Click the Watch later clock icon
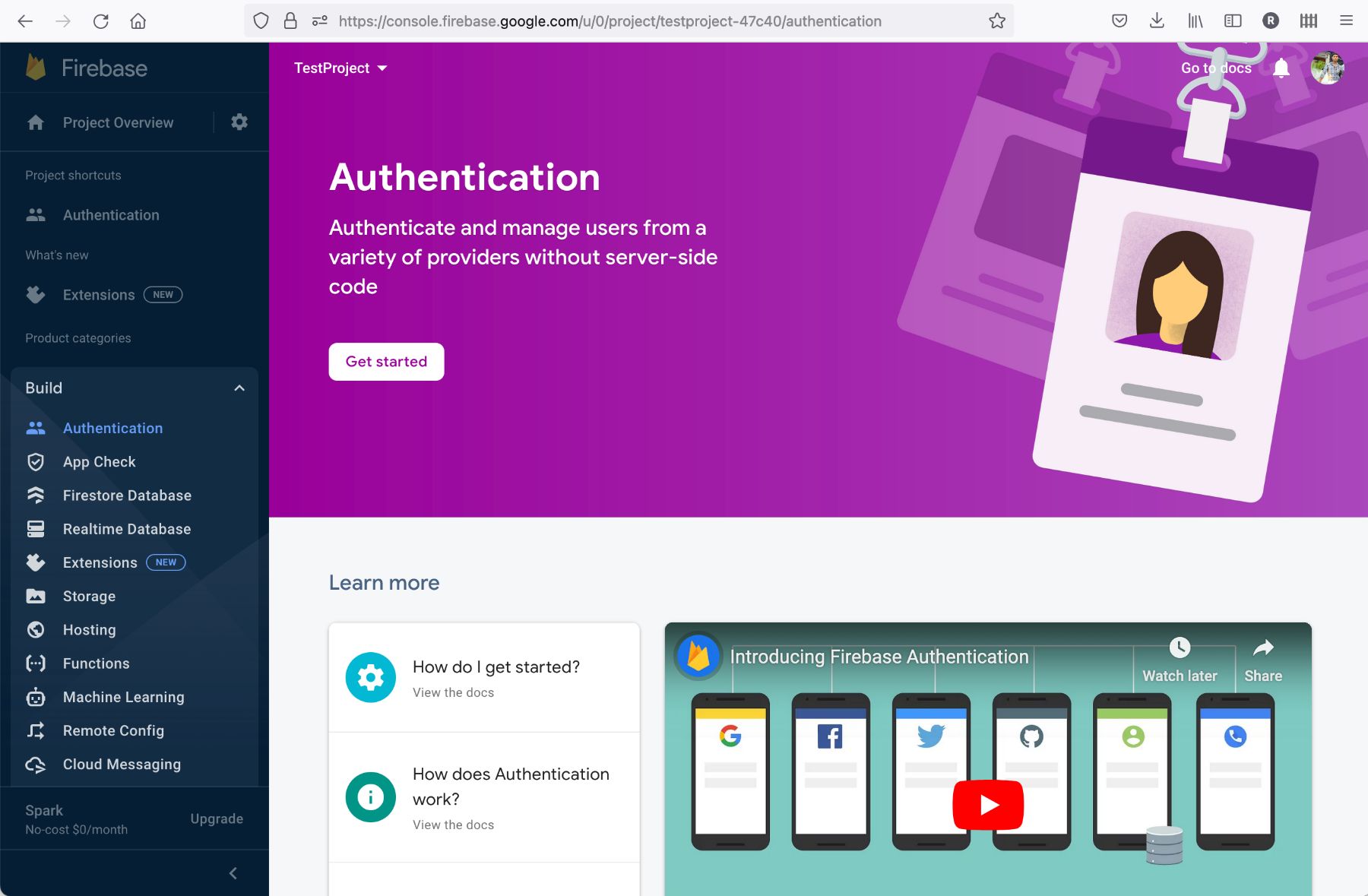The image size is (1368, 896). click(1180, 648)
